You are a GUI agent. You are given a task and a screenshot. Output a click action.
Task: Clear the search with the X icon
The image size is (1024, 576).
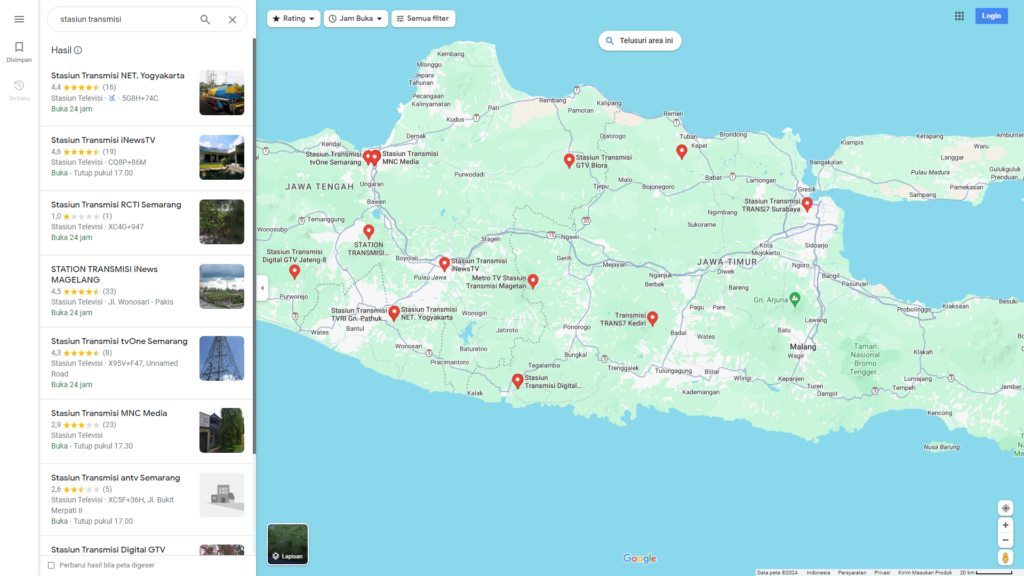pyautogui.click(x=232, y=20)
